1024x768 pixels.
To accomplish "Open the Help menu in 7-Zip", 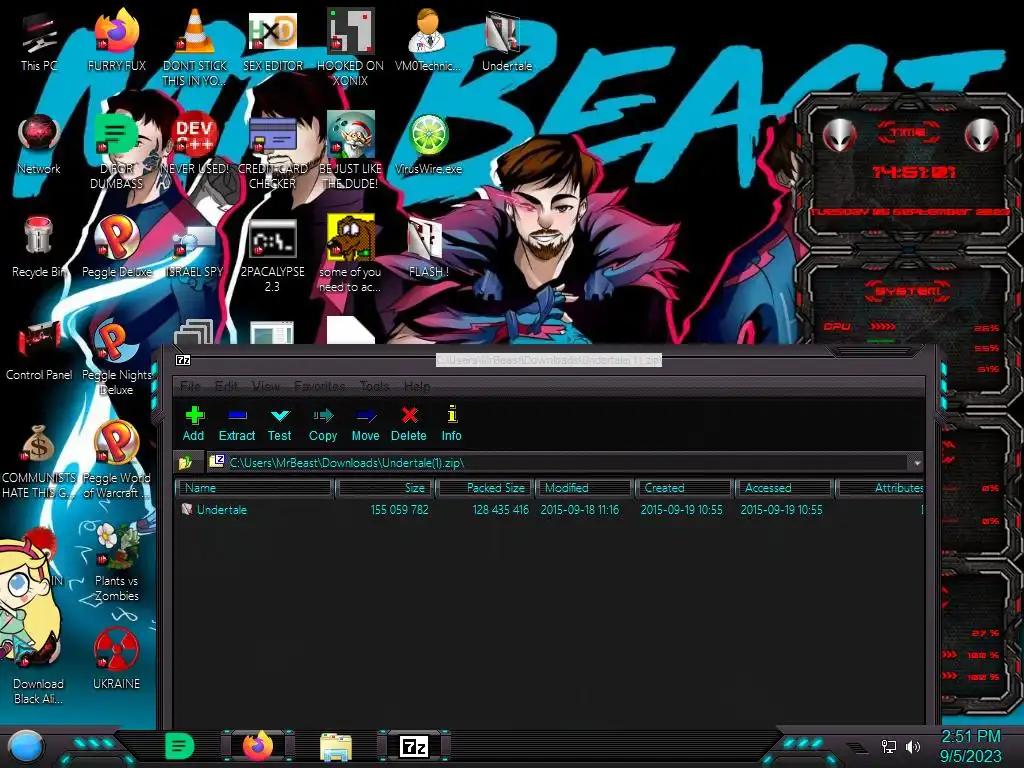I will [417, 386].
